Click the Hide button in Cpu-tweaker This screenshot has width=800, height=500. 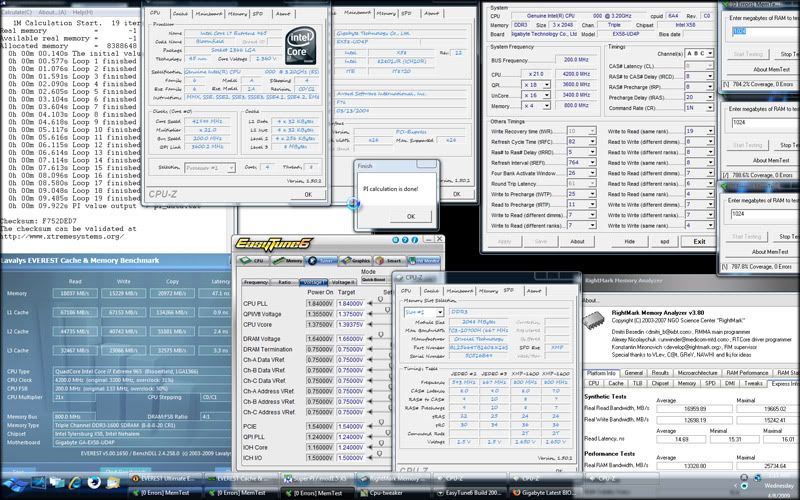pyautogui.click(x=630, y=241)
